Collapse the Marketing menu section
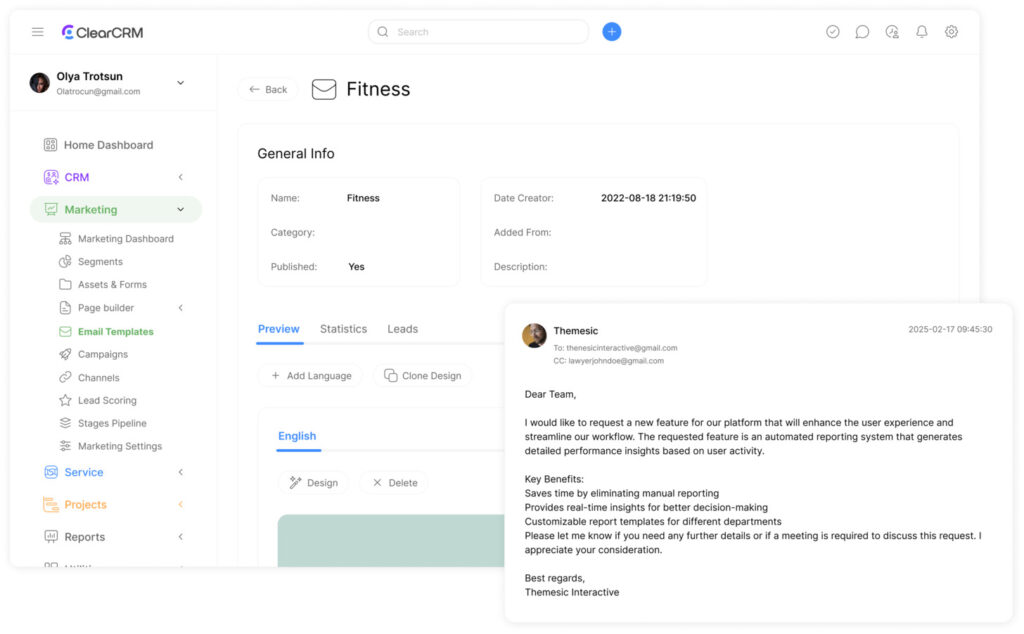The width and height of the screenshot is (1024, 634). [x=180, y=210]
